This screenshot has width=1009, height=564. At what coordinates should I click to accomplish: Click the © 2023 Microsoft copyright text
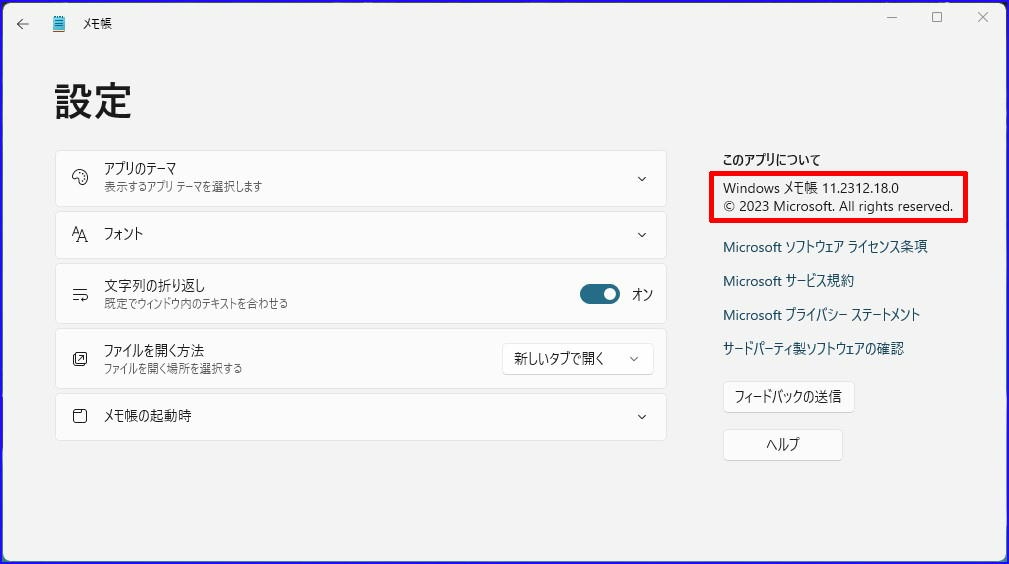[x=838, y=207]
